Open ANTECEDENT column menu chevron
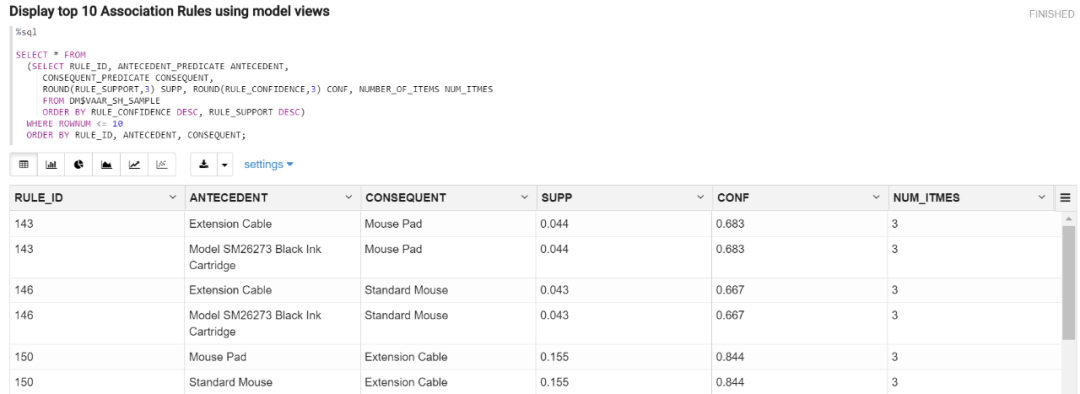Screen dimensions: 1080x394 point(349,198)
